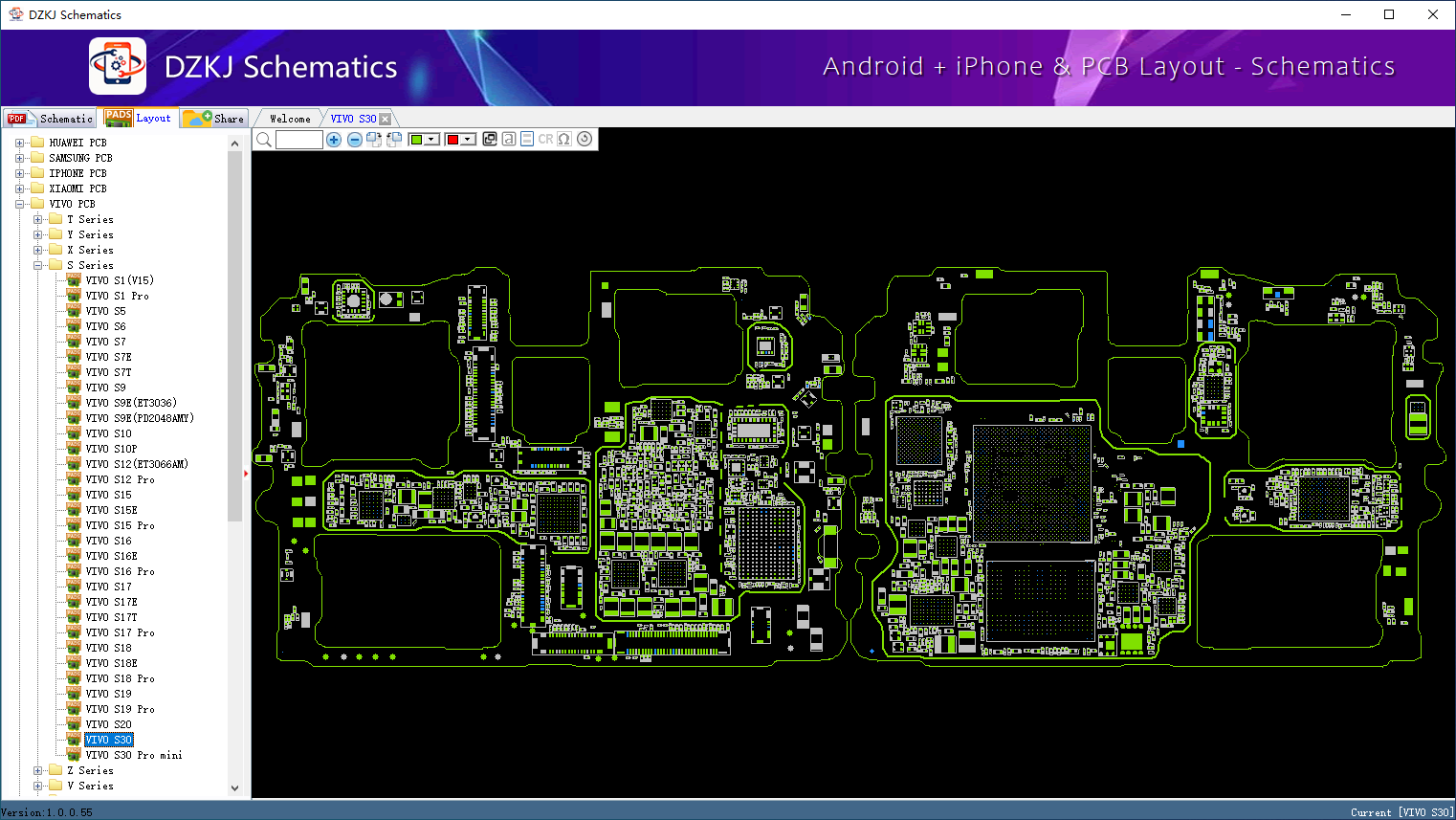Image resolution: width=1456 pixels, height=820 pixels.
Task: Expand the T Series folder
Action: pyautogui.click(x=37, y=219)
